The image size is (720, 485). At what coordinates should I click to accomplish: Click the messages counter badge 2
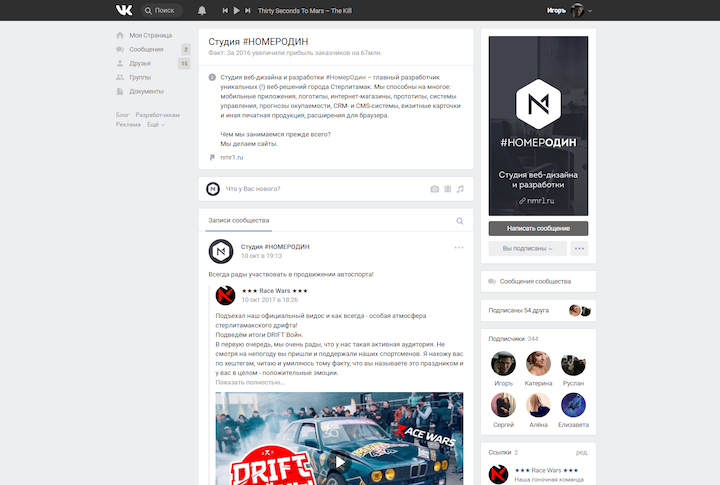(186, 49)
